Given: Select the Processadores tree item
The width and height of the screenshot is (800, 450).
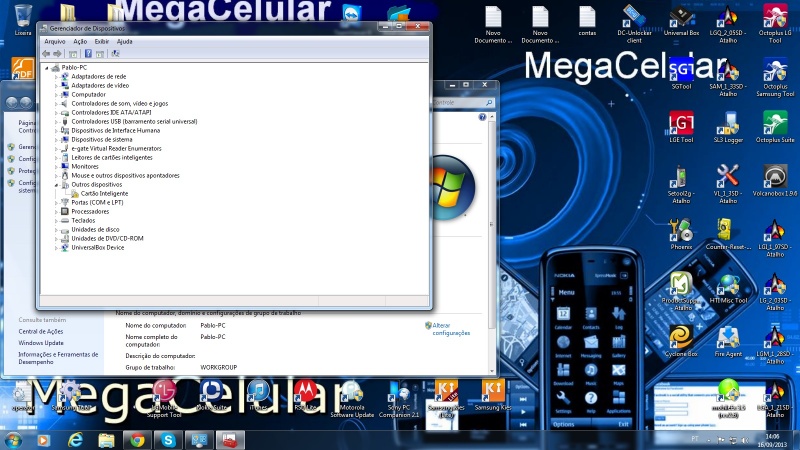Looking at the screenshot, I should click(x=90, y=211).
